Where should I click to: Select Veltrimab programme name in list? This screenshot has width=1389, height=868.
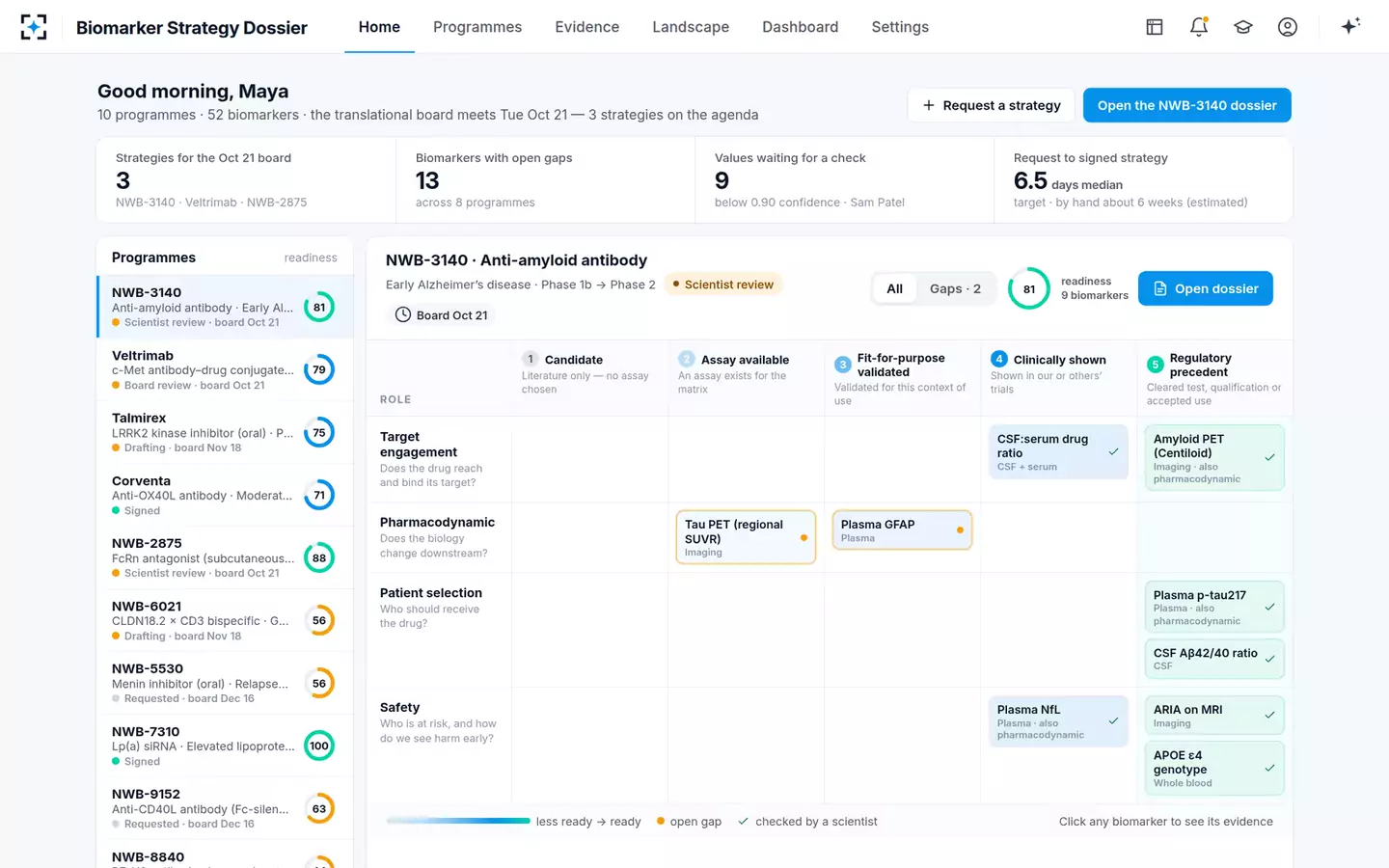143,356
